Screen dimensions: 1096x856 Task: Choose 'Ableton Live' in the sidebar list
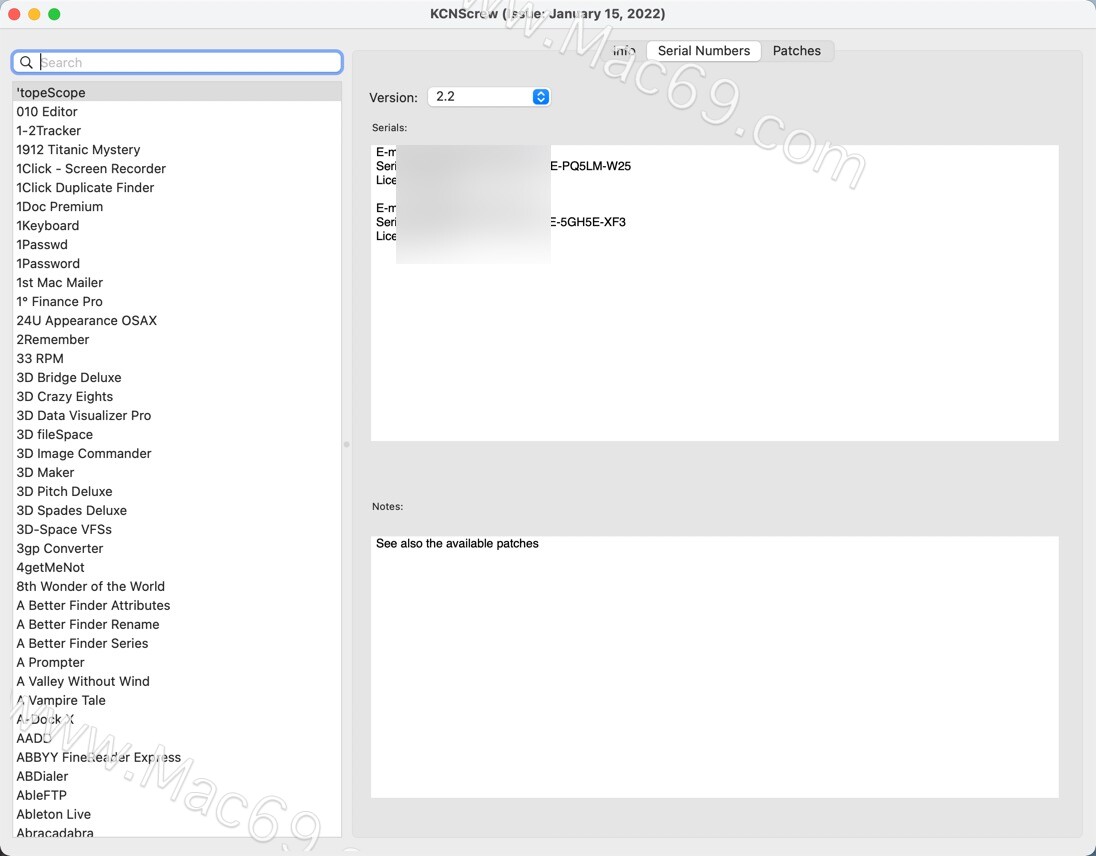[x=53, y=814]
